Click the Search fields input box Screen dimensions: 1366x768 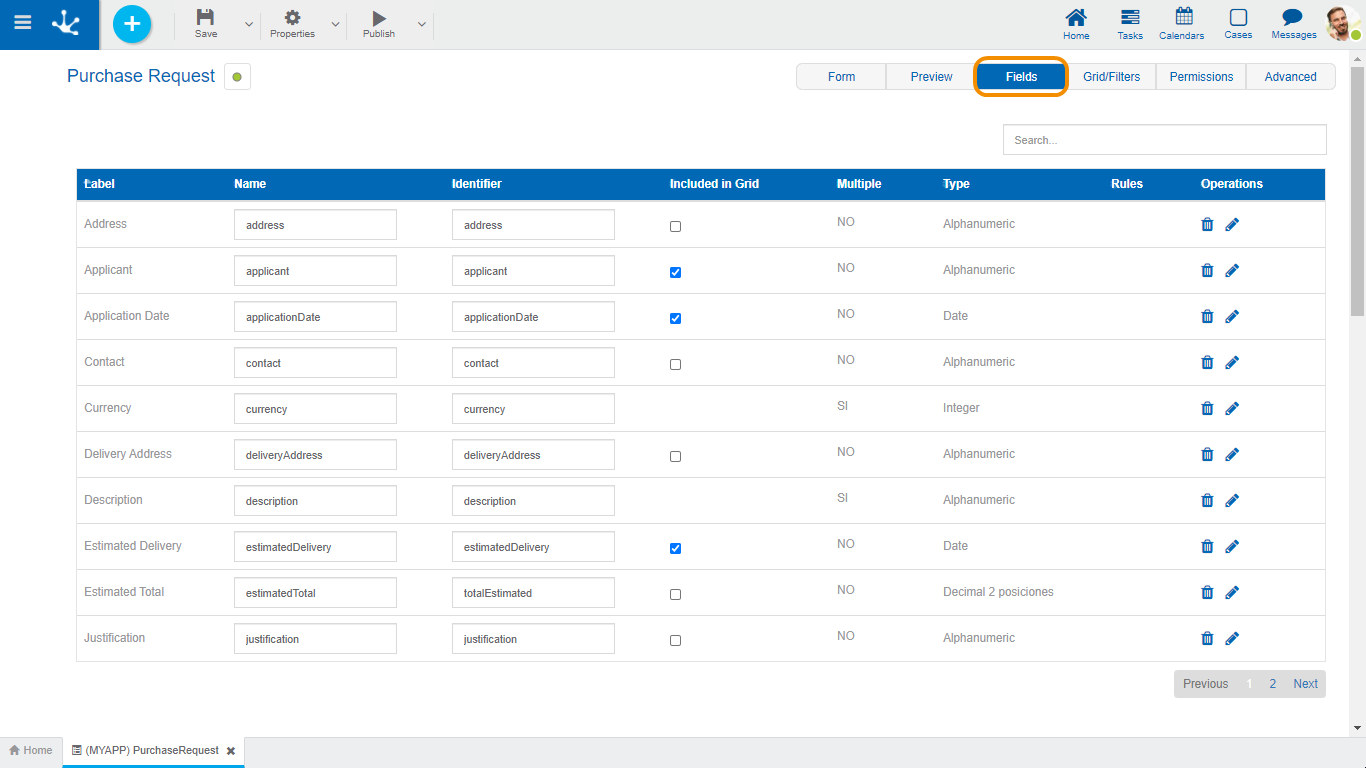[1164, 140]
